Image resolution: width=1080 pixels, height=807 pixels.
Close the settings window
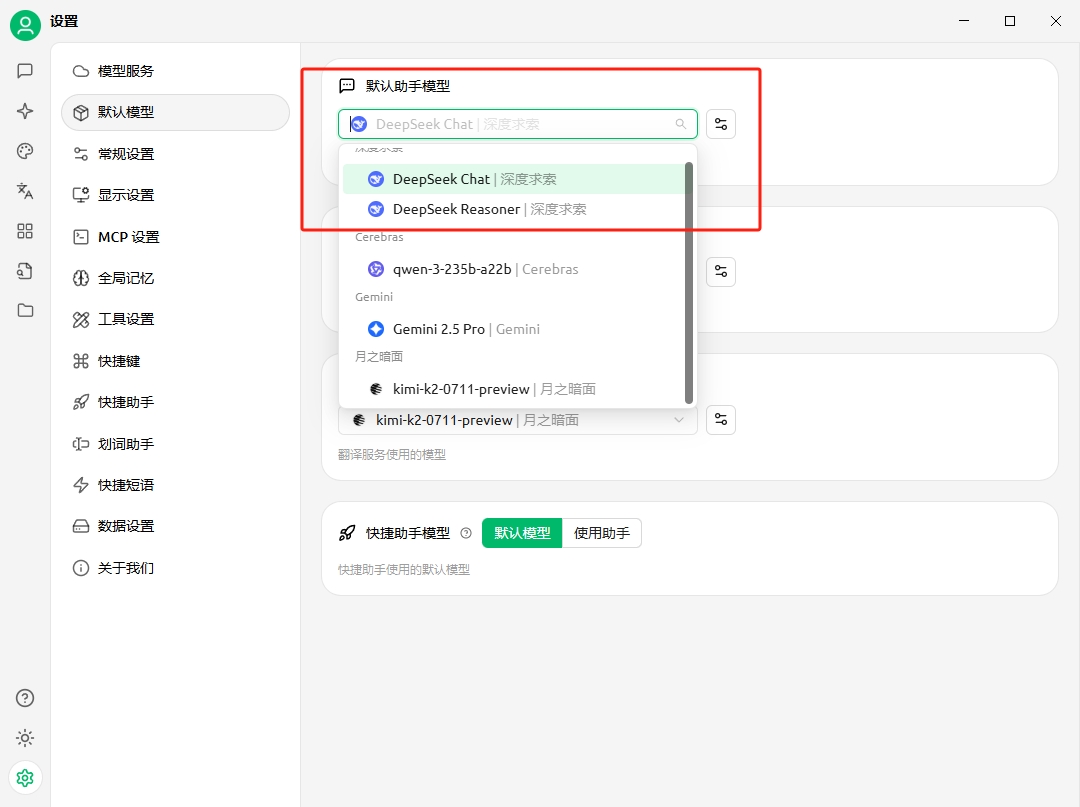pos(1056,21)
